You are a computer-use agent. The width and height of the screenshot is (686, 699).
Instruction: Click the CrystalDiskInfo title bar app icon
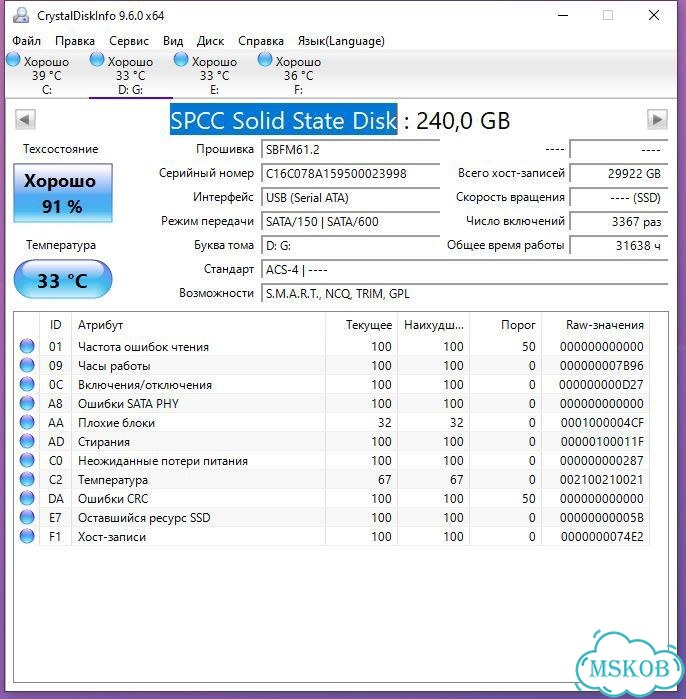click(21, 15)
